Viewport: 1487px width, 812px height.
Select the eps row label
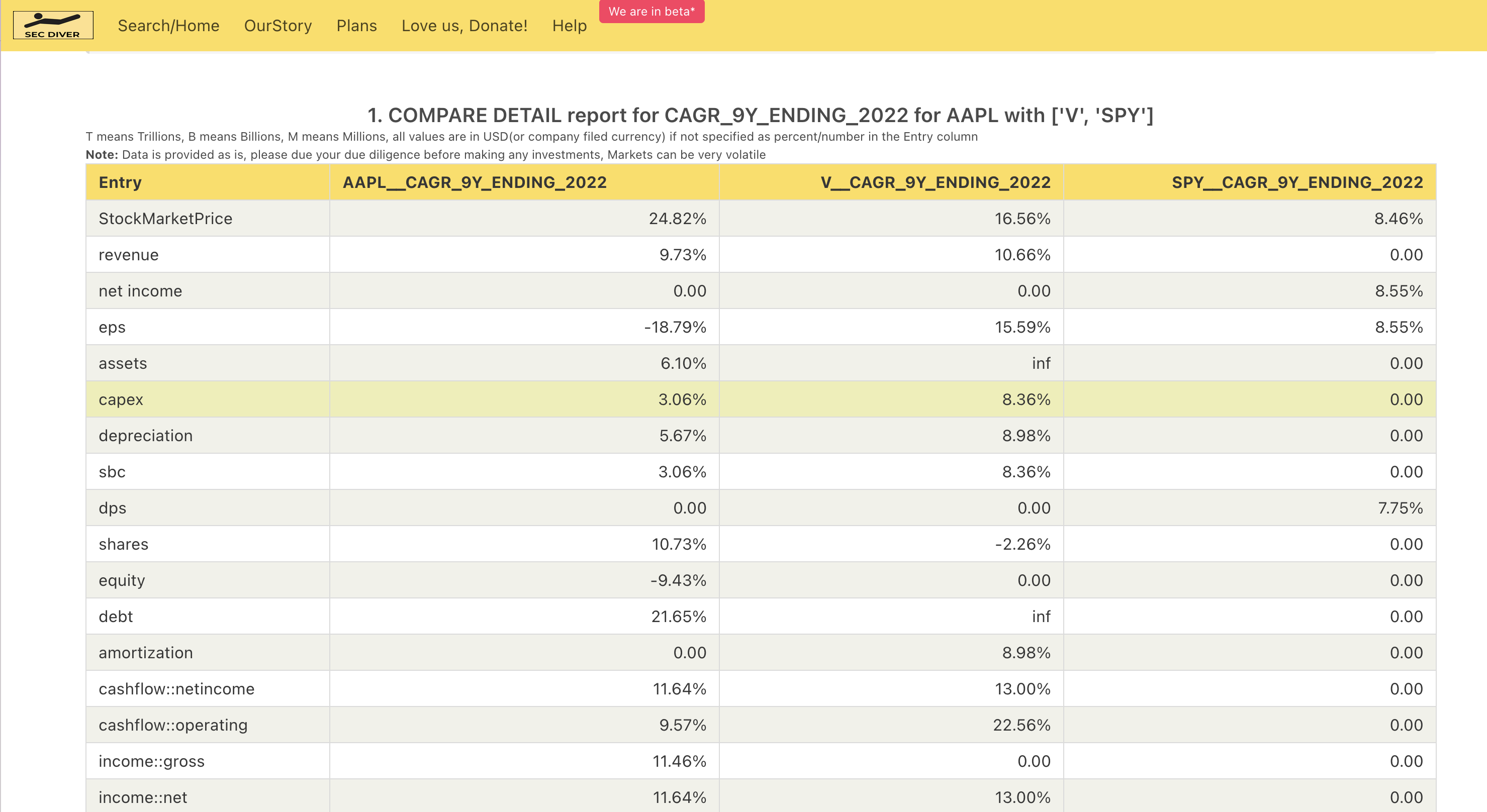112,327
